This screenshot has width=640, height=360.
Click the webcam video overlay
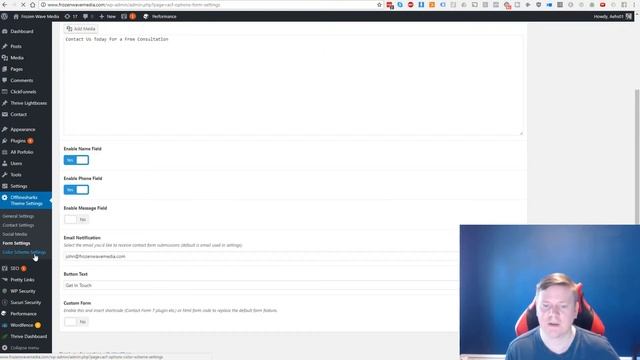(x=550, y=292)
